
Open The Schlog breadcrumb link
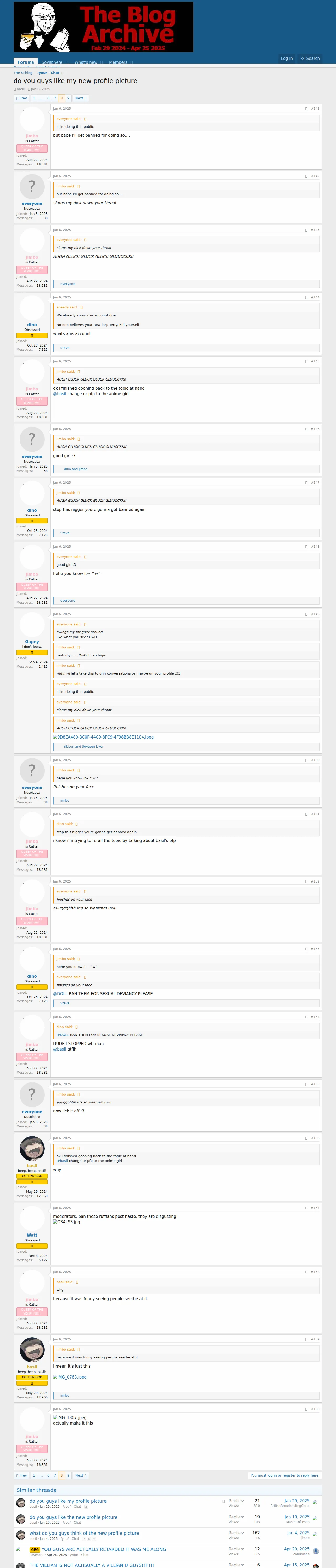pos(23,73)
